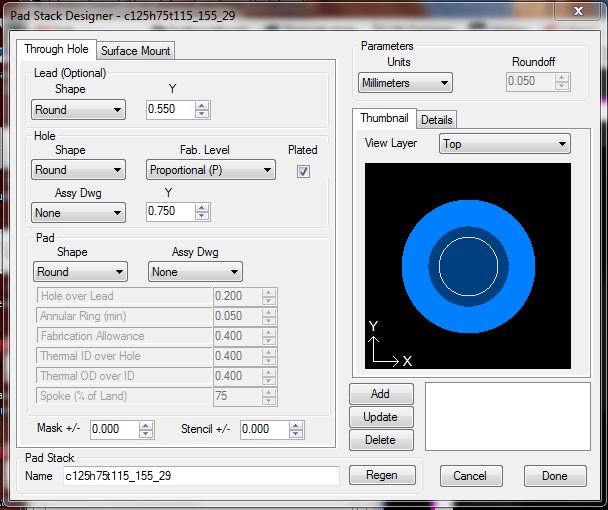Viewport: 608px width, 510px height.
Task: Decrease Hole Y value with down arrow
Action: point(202,215)
